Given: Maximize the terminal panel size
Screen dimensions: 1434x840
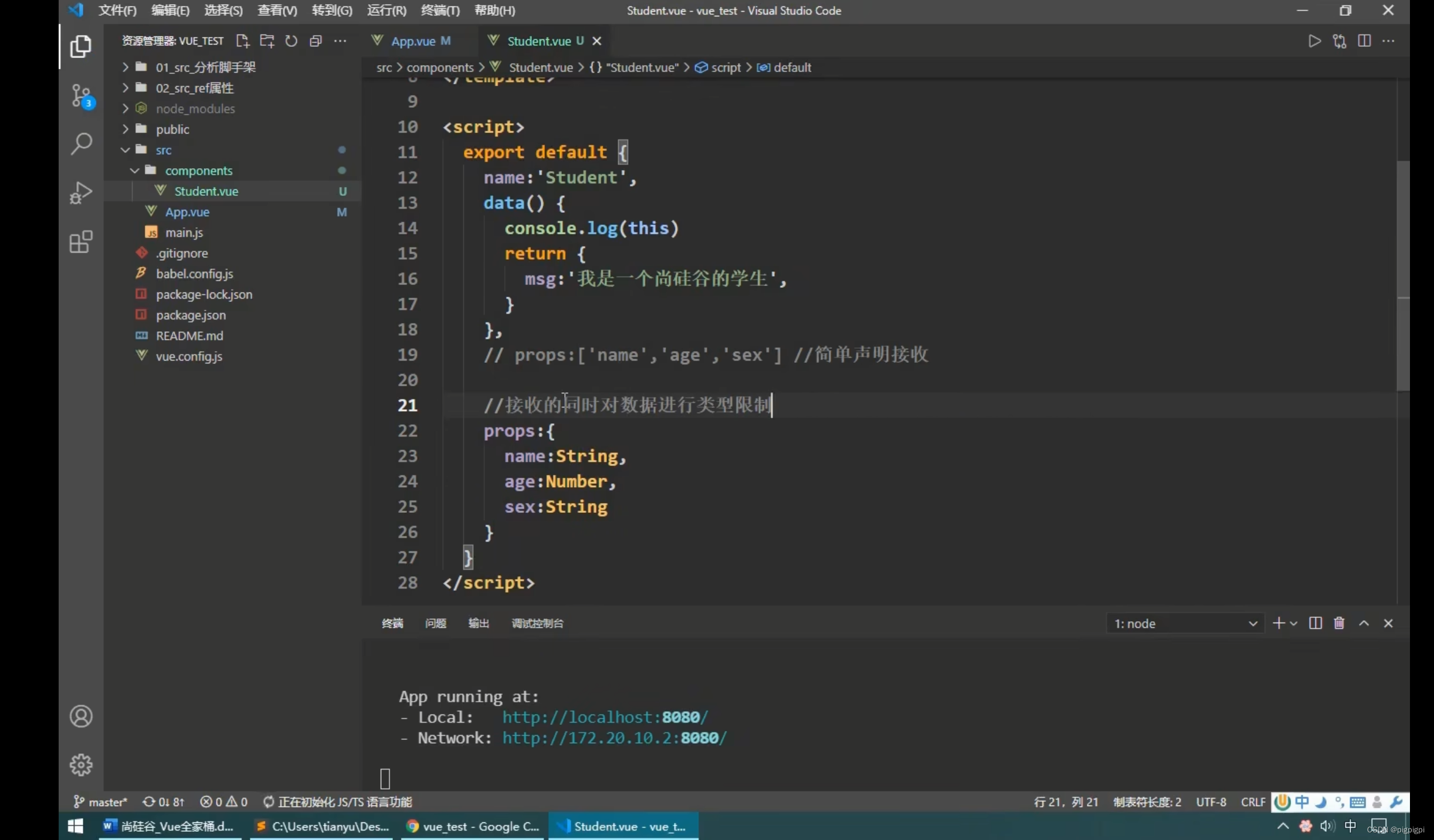Looking at the screenshot, I should click(x=1364, y=623).
